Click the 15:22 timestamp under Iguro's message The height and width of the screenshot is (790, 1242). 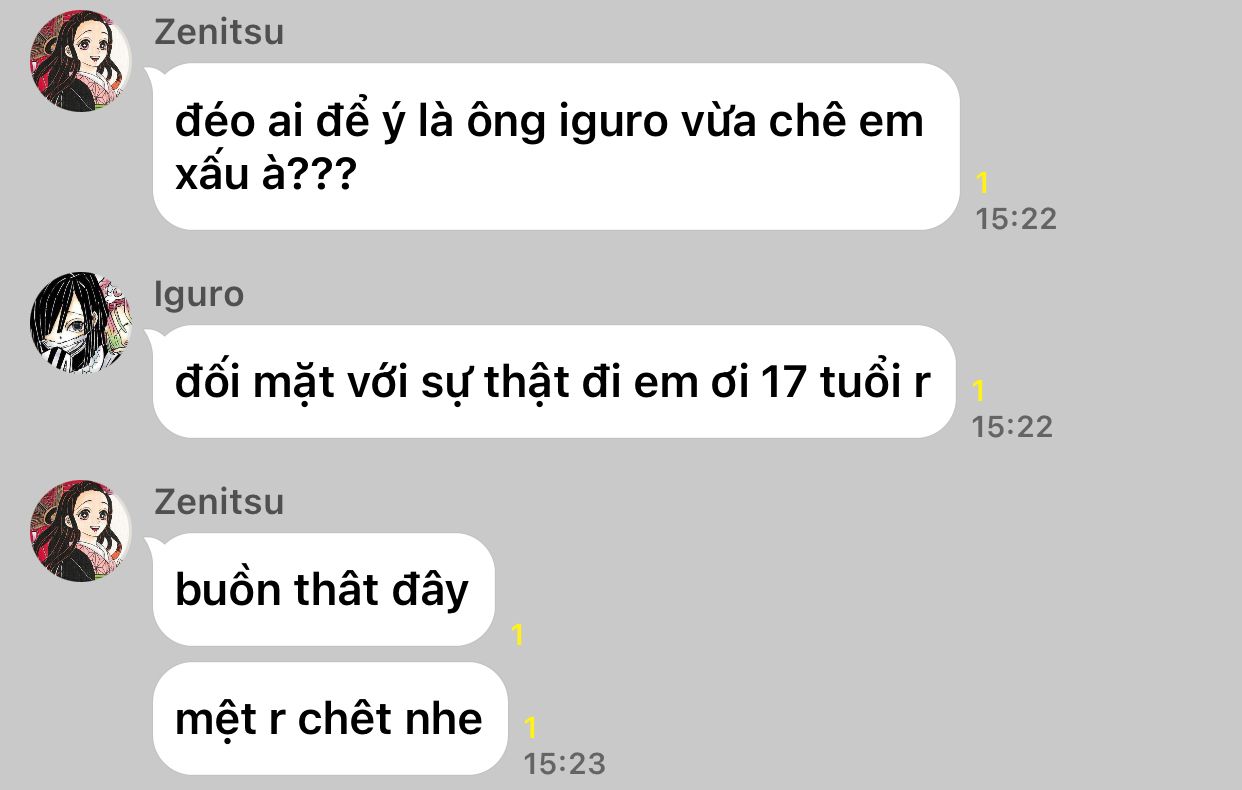click(x=1012, y=427)
